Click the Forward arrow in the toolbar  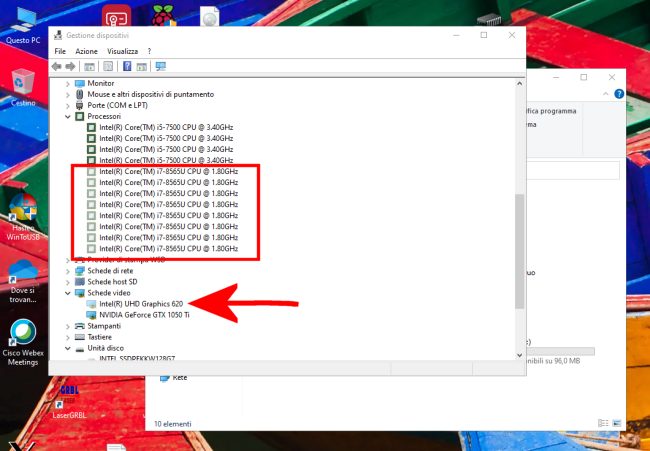(x=70, y=67)
